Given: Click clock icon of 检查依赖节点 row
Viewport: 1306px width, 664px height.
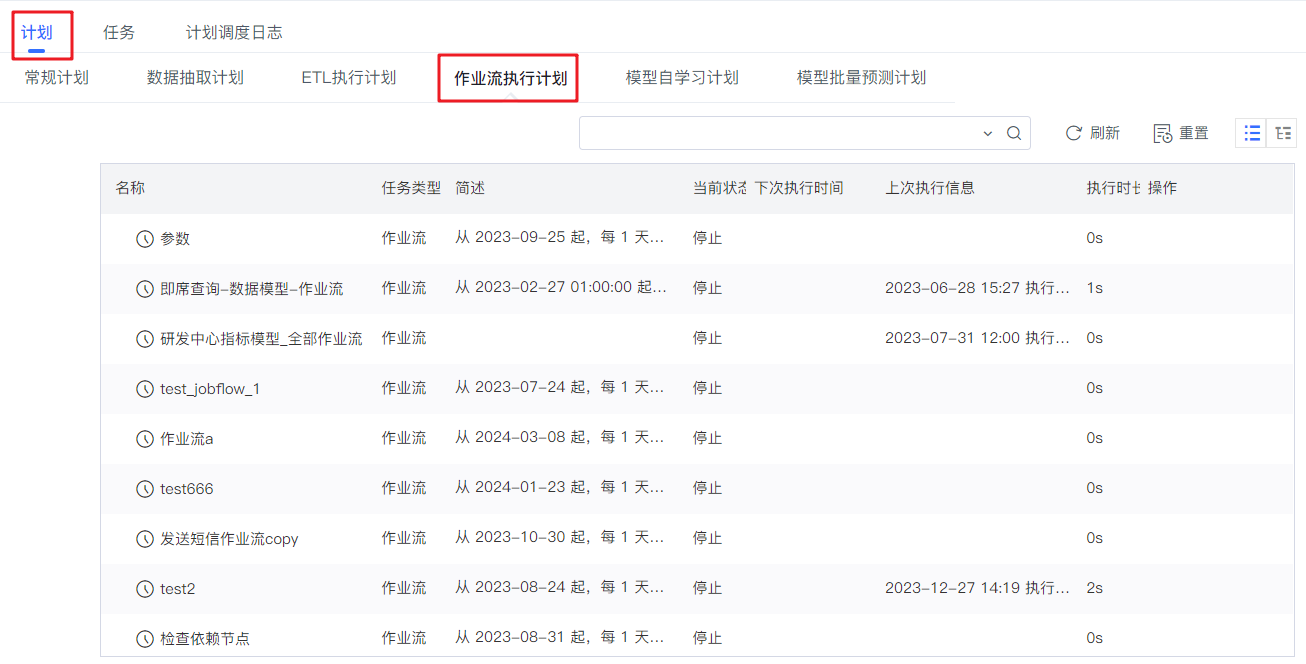Looking at the screenshot, I should coord(145,638).
